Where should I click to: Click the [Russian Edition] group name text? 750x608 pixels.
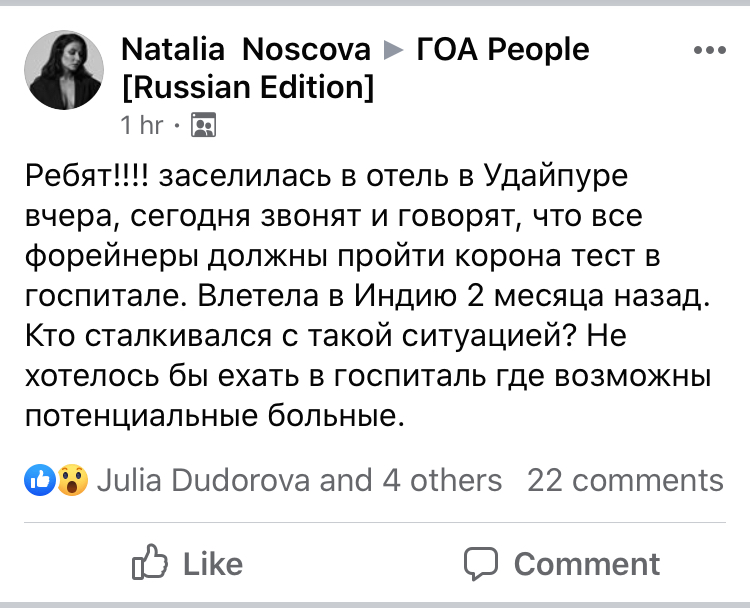(247, 87)
